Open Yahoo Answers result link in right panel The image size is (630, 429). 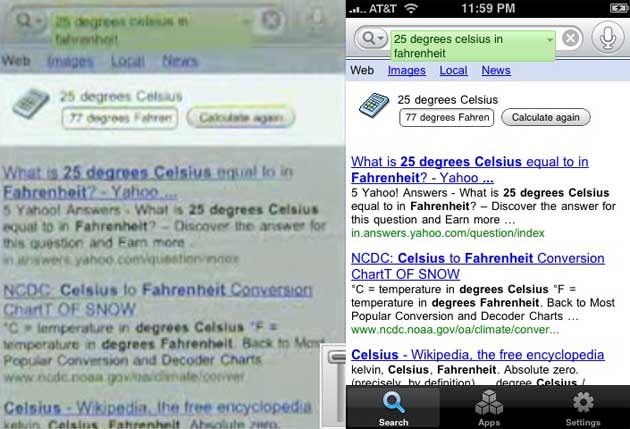click(x=469, y=170)
